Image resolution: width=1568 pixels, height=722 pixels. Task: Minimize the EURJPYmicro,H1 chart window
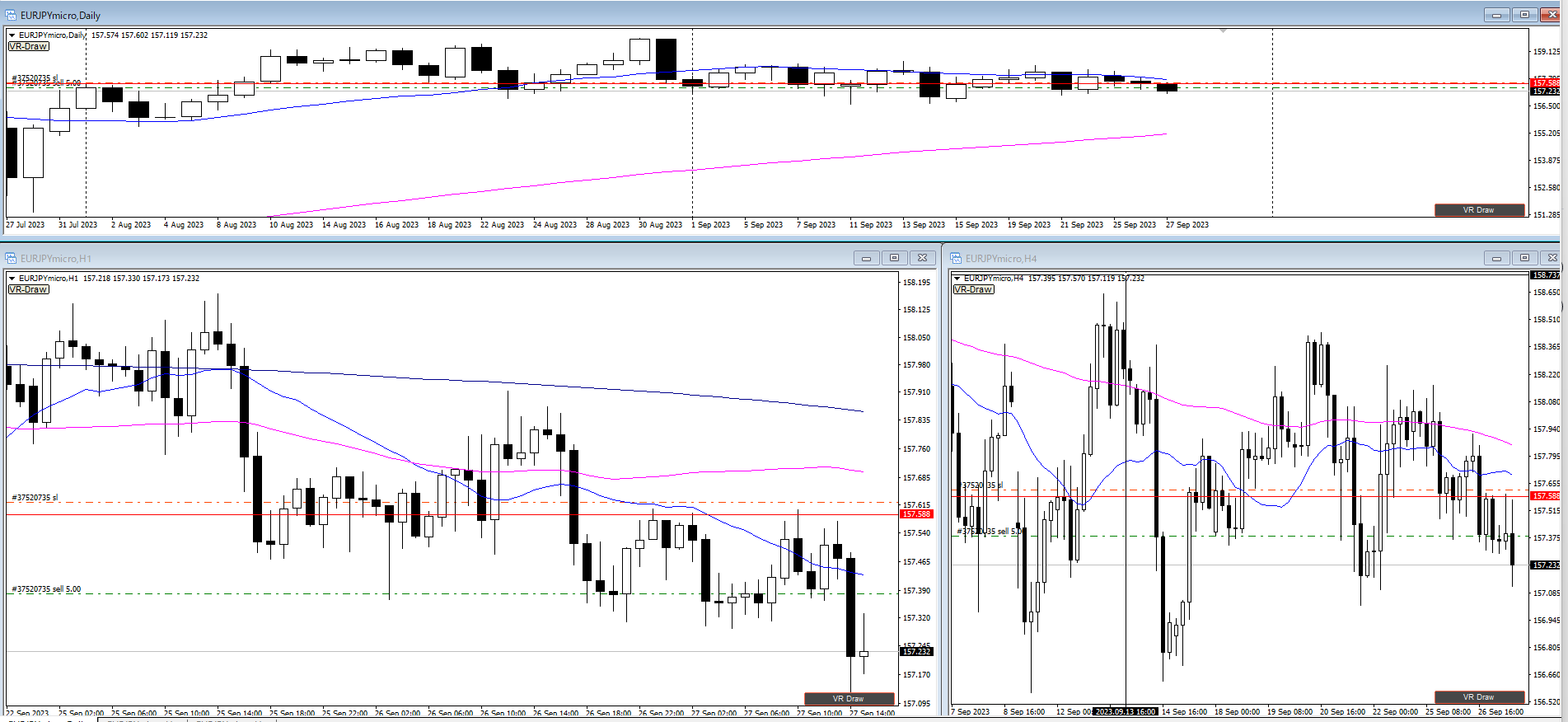click(x=866, y=258)
